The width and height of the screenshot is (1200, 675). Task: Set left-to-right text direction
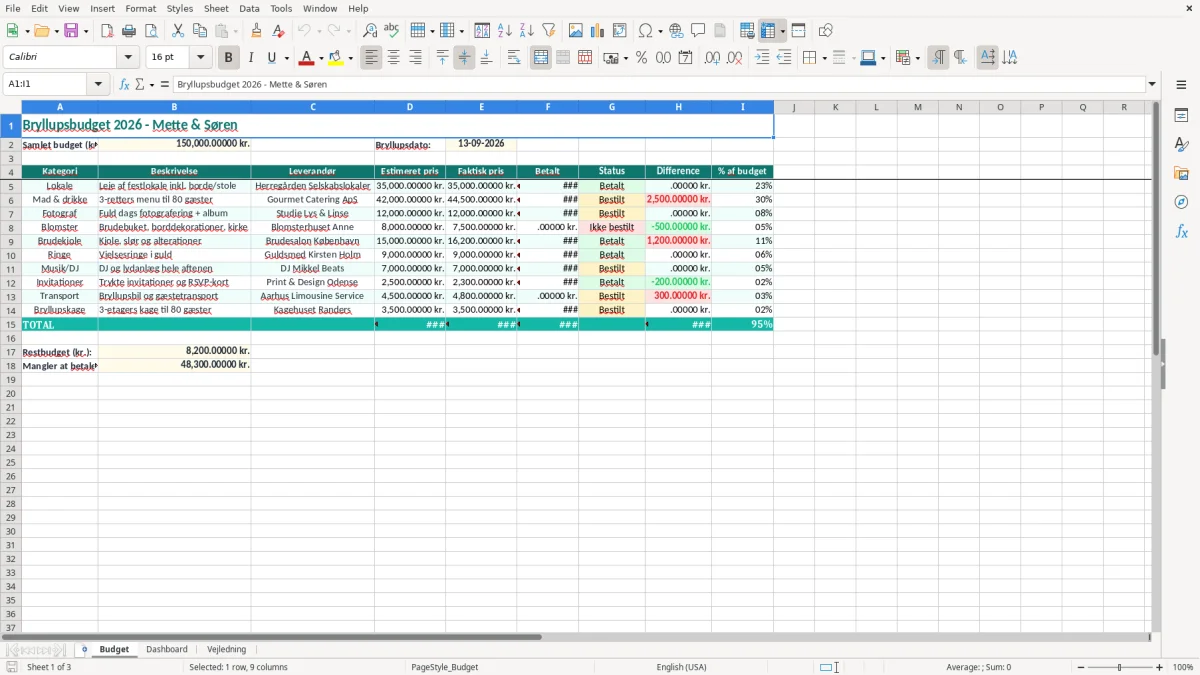[x=938, y=58]
